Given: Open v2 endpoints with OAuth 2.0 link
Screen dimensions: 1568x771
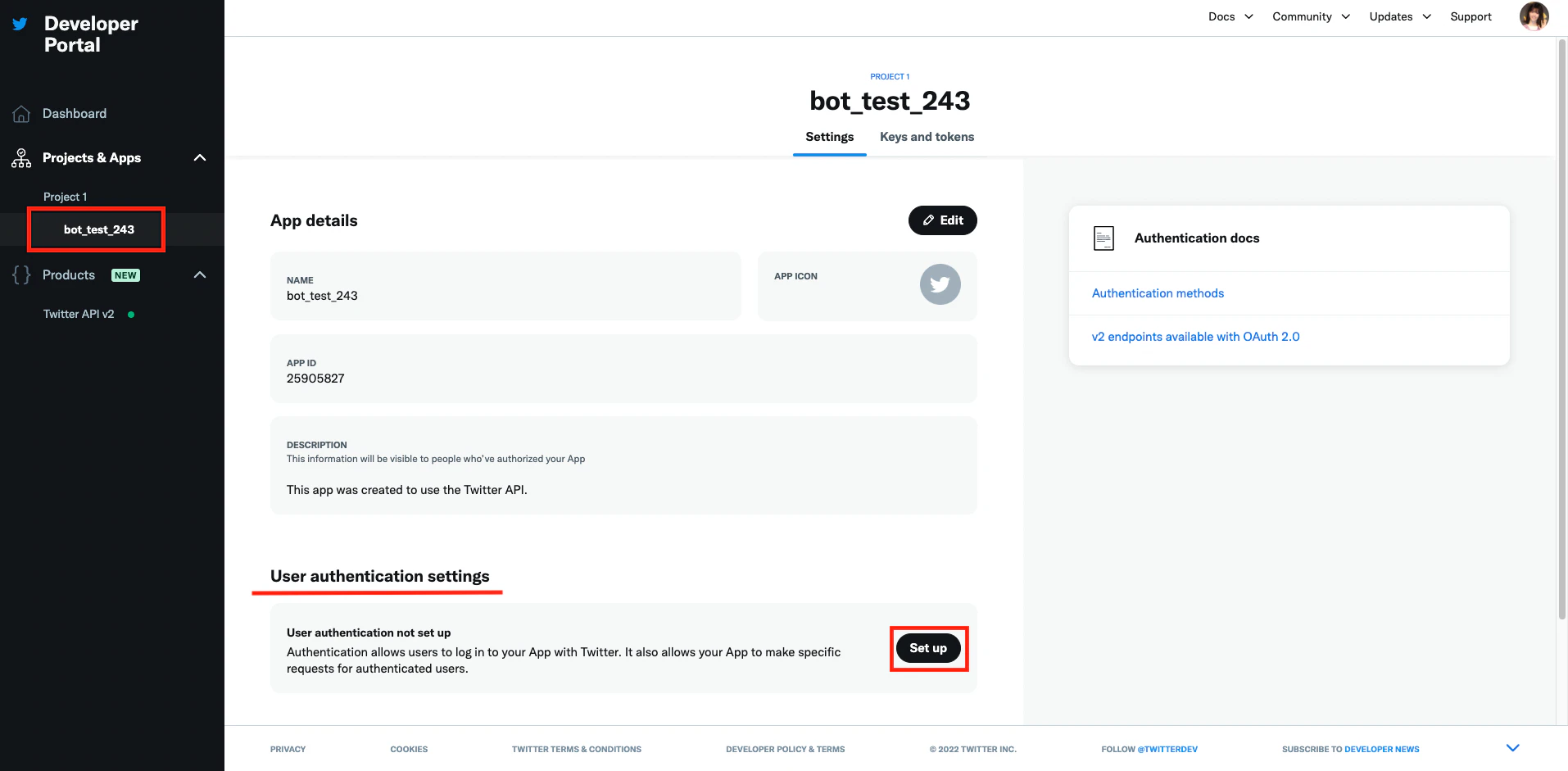Looking at the screenshot, I should [1195, 337].
